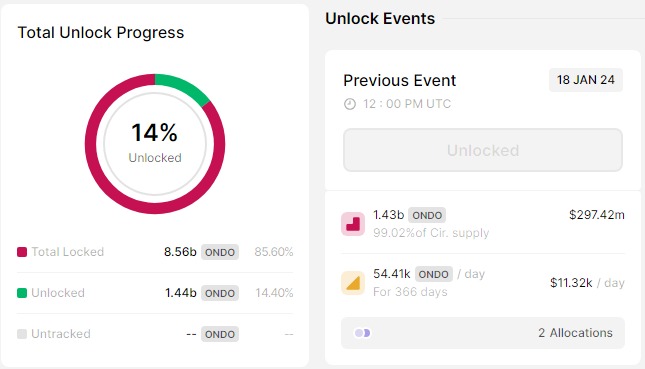
Task: Expand the 2 Allocations row
Action: [483, 333]
